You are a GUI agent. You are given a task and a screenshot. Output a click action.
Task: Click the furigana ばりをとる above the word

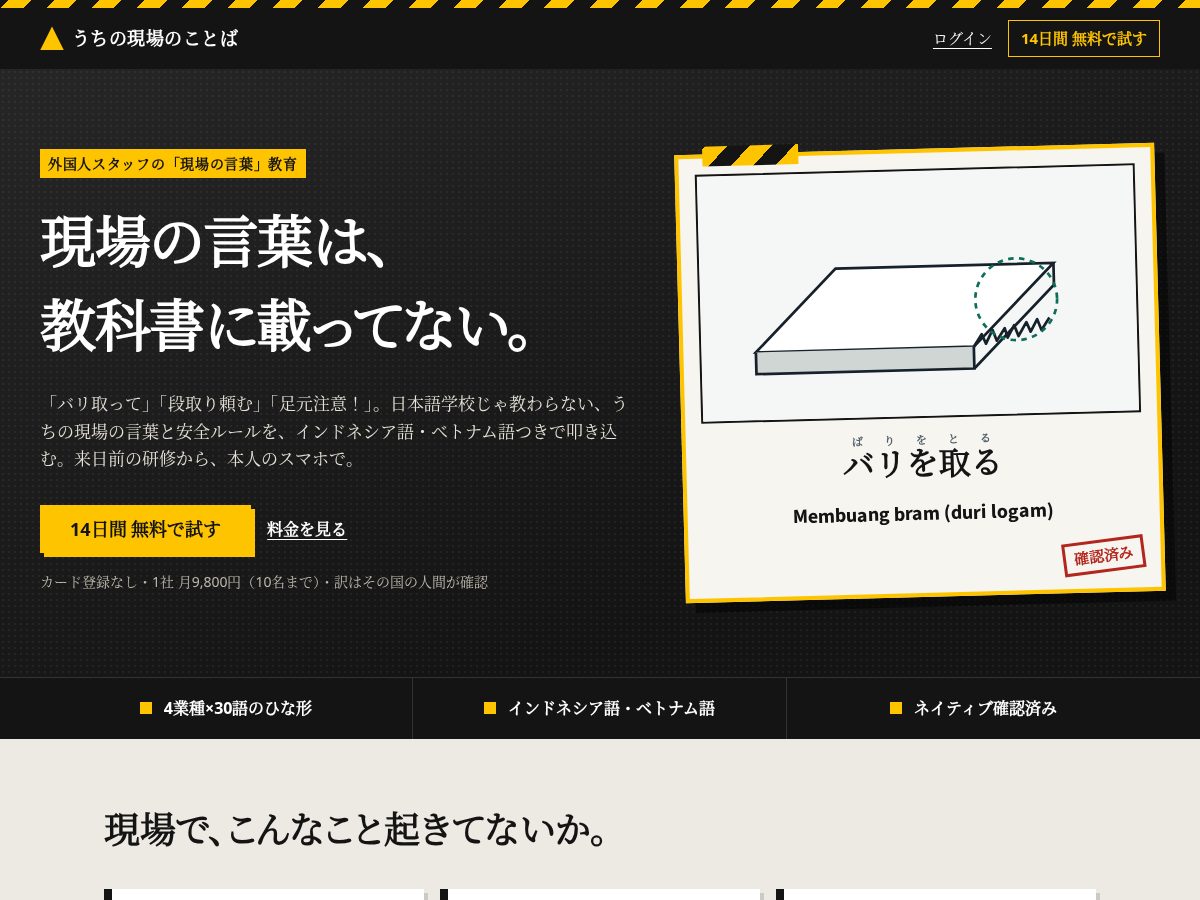[922, 439]
